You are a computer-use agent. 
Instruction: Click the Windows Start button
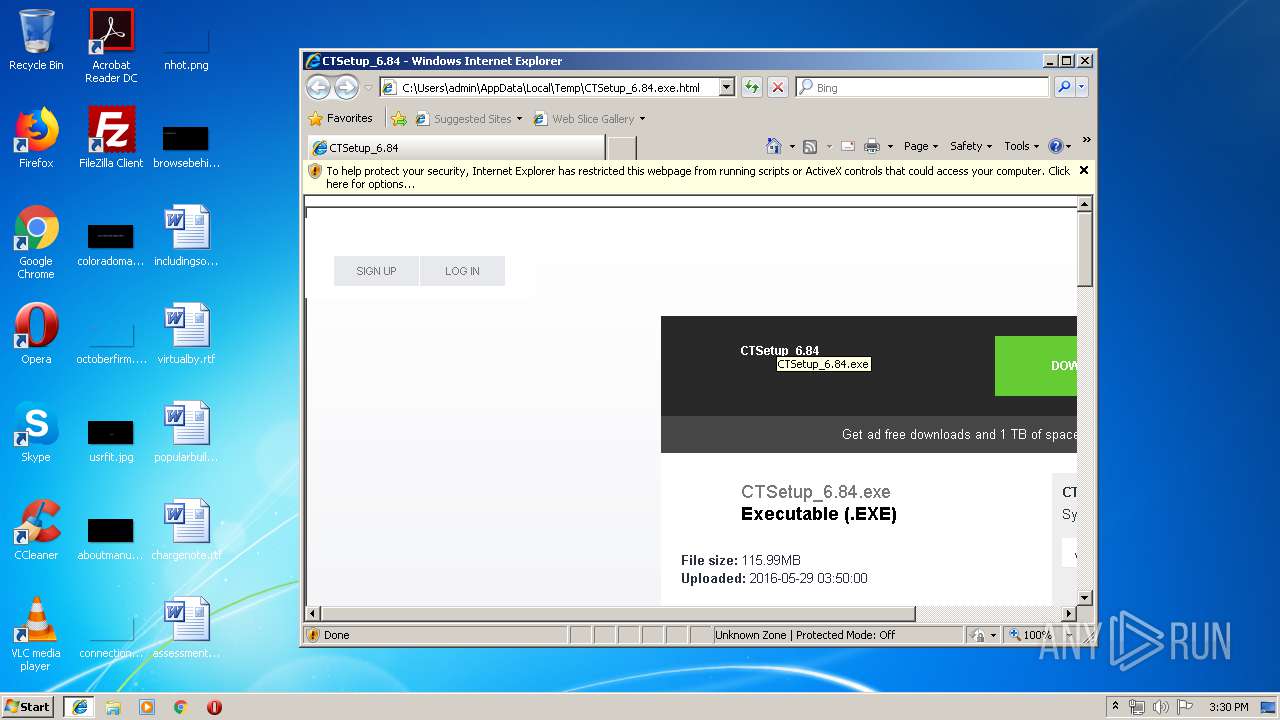29,706
